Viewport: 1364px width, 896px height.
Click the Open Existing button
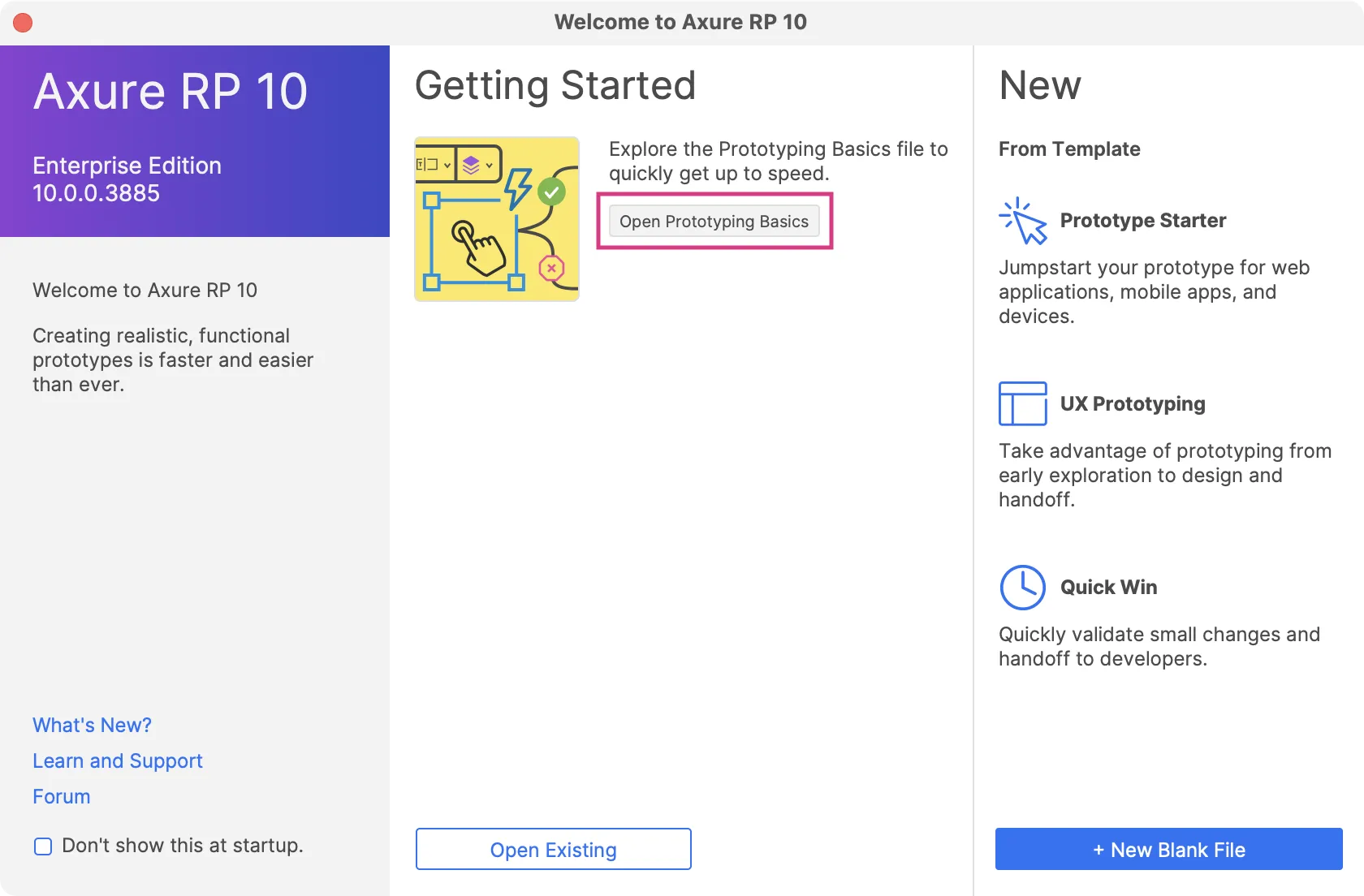point(554,849)
